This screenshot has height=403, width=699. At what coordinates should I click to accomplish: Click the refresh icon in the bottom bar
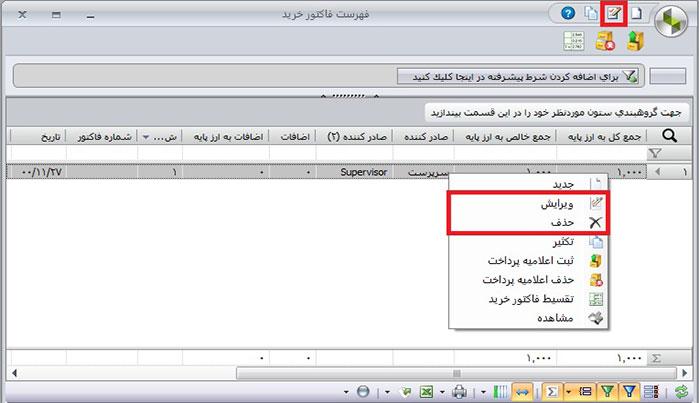[x=681, y=391]
